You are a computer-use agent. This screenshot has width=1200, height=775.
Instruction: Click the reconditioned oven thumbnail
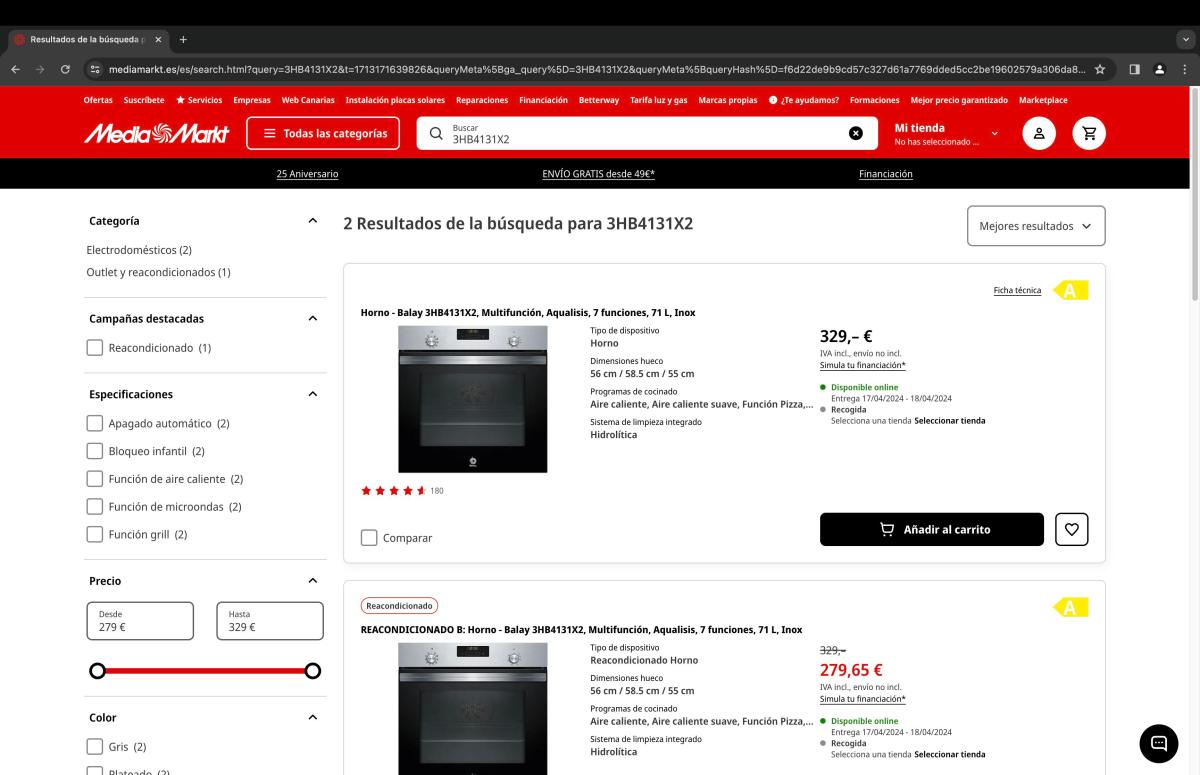point(473,708)
